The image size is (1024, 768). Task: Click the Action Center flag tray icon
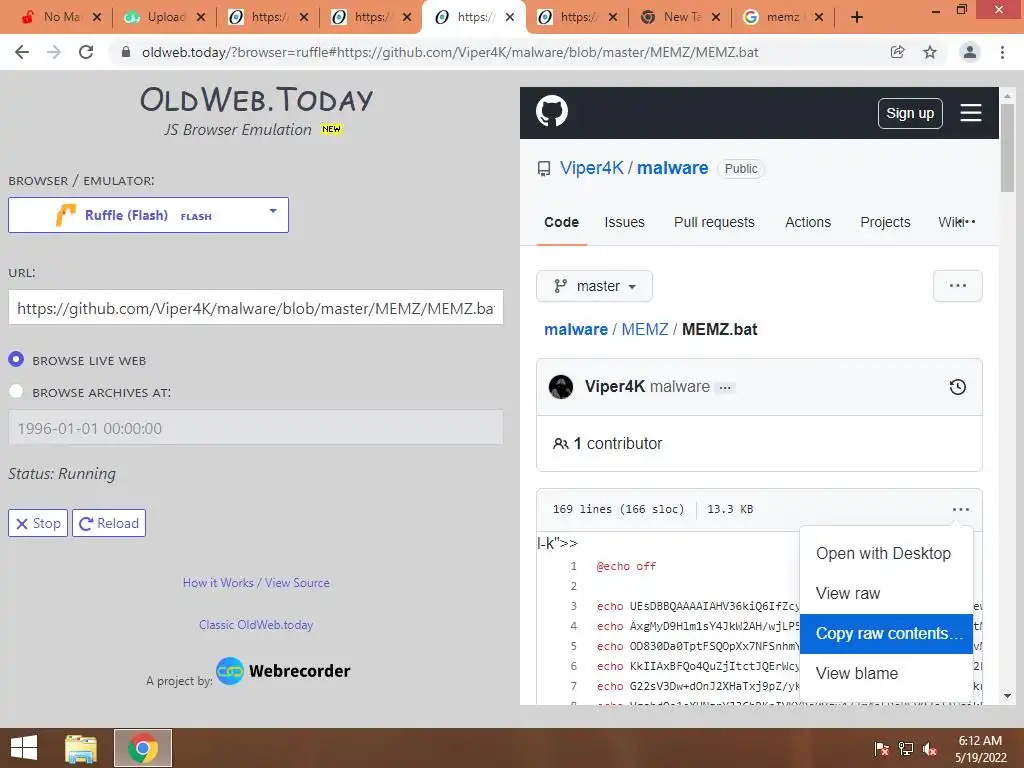coord(882,750)
